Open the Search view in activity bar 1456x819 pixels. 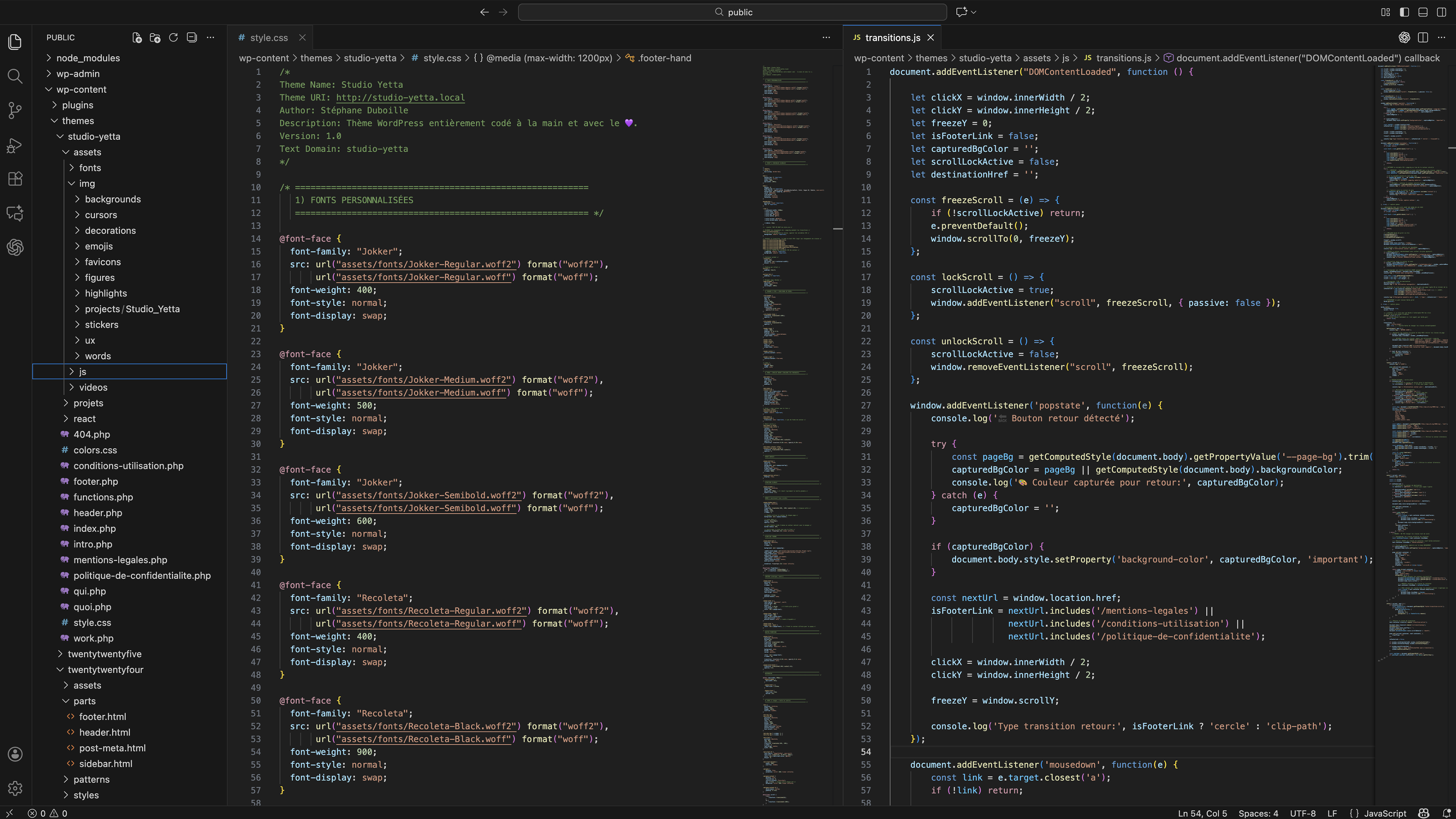15,76
